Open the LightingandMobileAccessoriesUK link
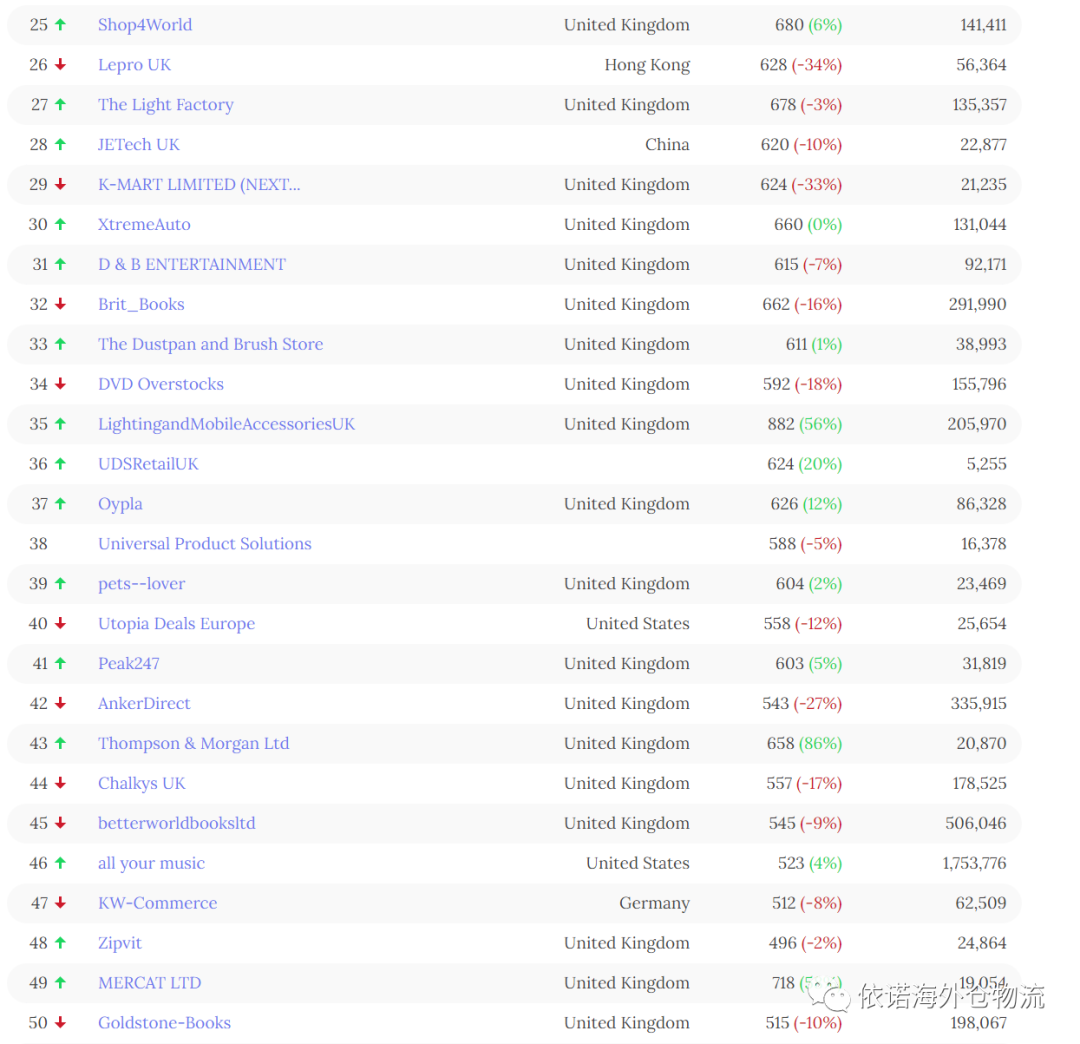Viewport: 1080px width, 1044px height. point(226,424)
